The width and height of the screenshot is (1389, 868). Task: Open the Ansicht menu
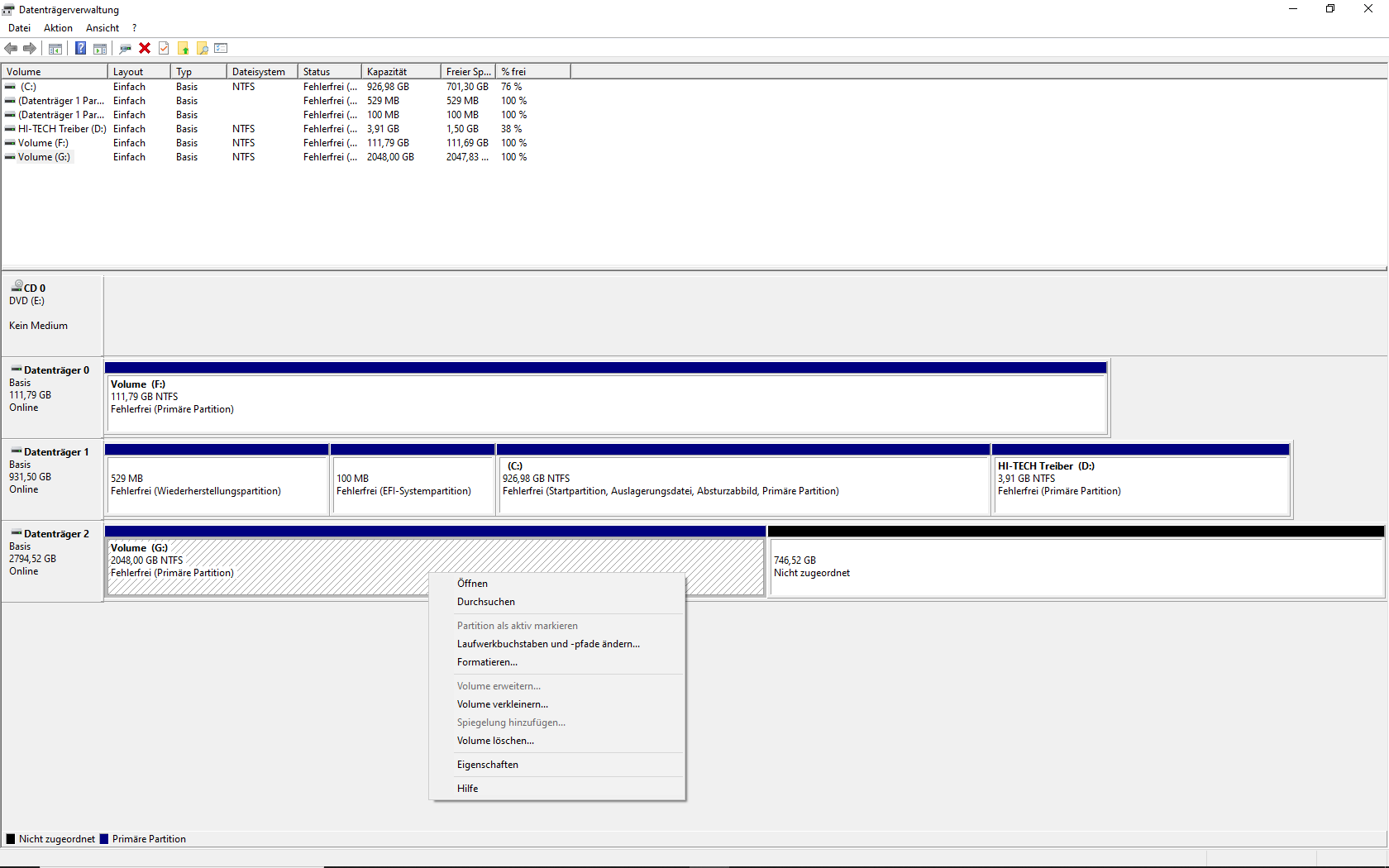(x=103, y=28)
